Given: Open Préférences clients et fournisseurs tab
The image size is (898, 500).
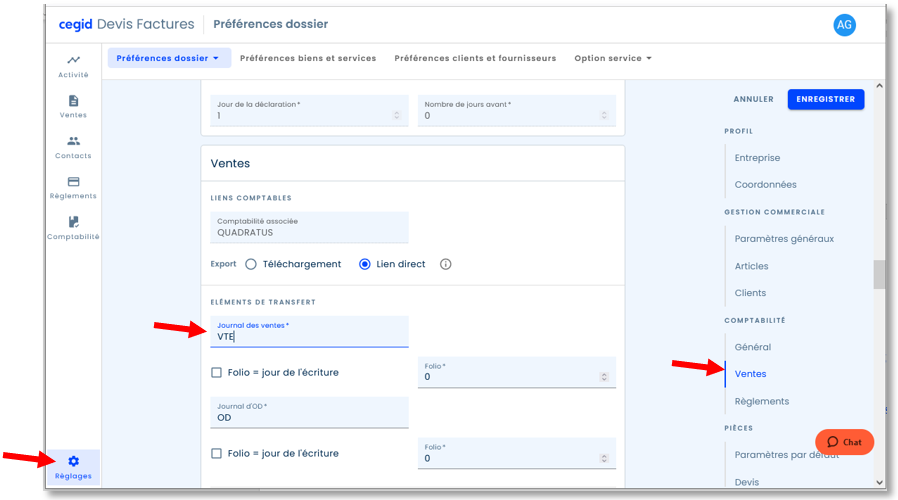Looking at the screenshot, I should [x=475, y=58].
